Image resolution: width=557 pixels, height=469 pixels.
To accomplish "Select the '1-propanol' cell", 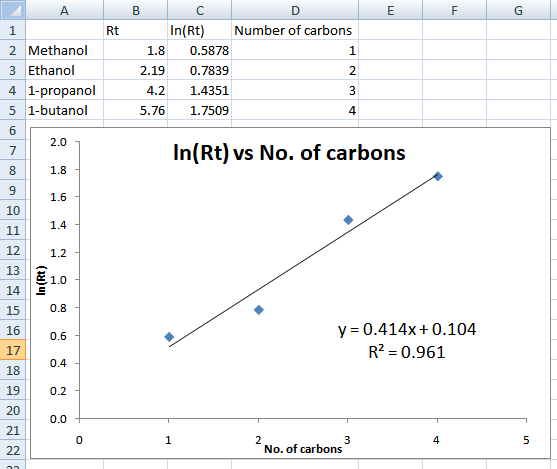I will pos(64,90).
